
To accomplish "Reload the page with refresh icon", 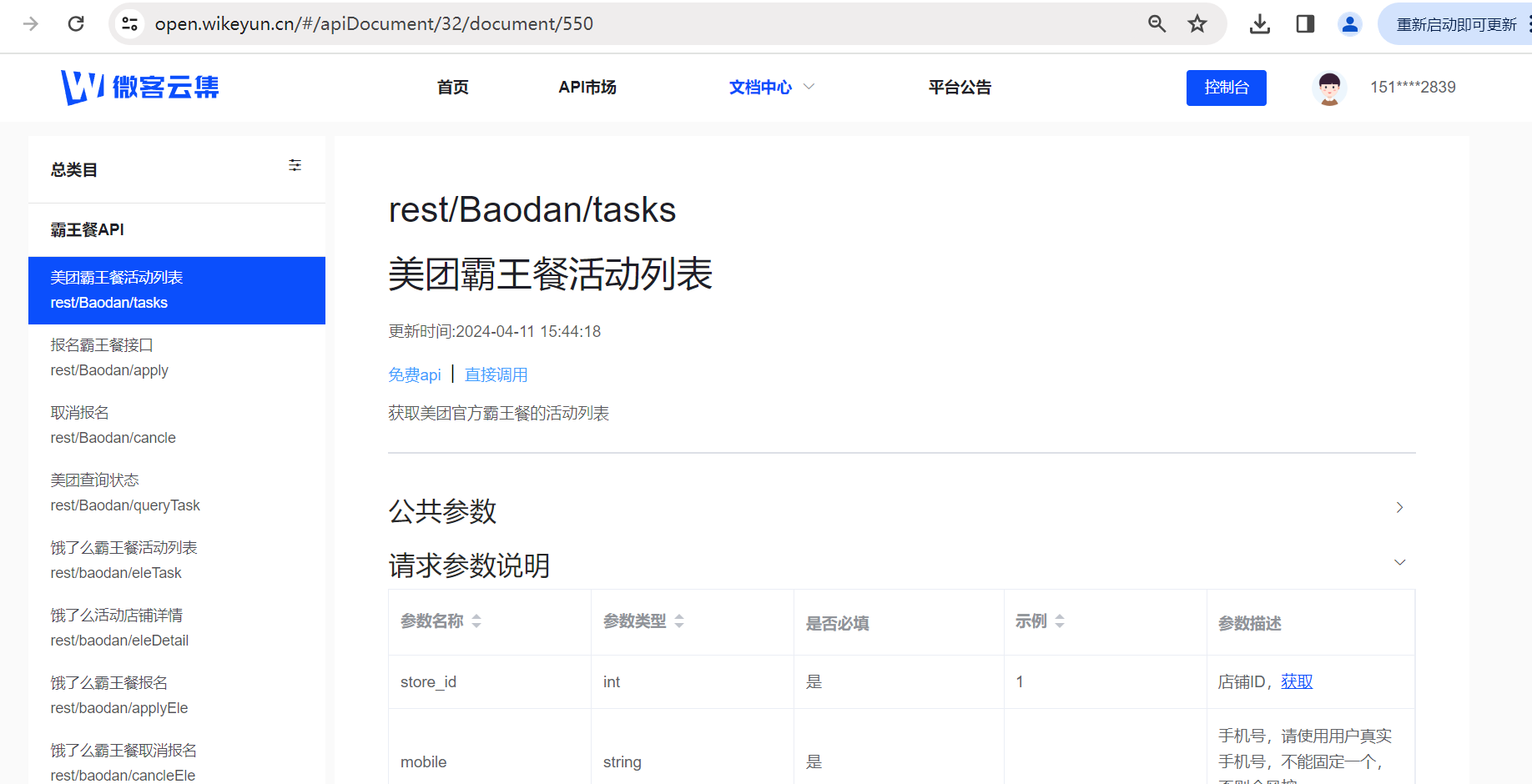I will pyautogui.click(x=76, y=23).
